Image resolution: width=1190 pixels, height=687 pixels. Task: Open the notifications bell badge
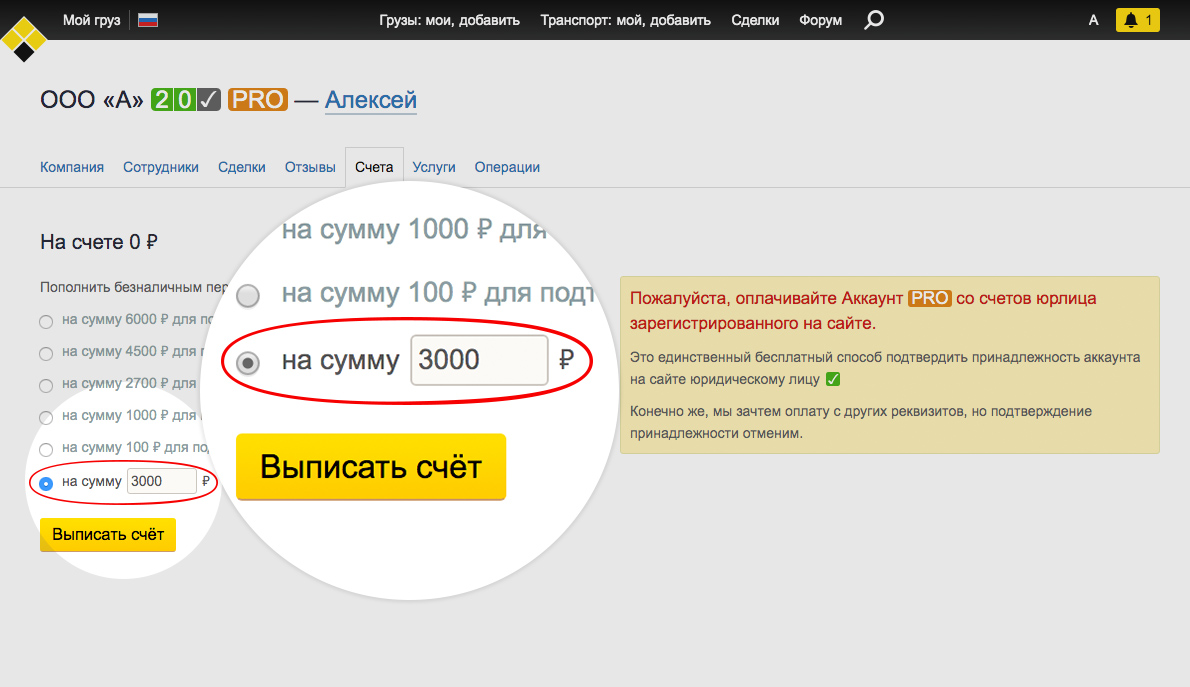coord(1137,20)
